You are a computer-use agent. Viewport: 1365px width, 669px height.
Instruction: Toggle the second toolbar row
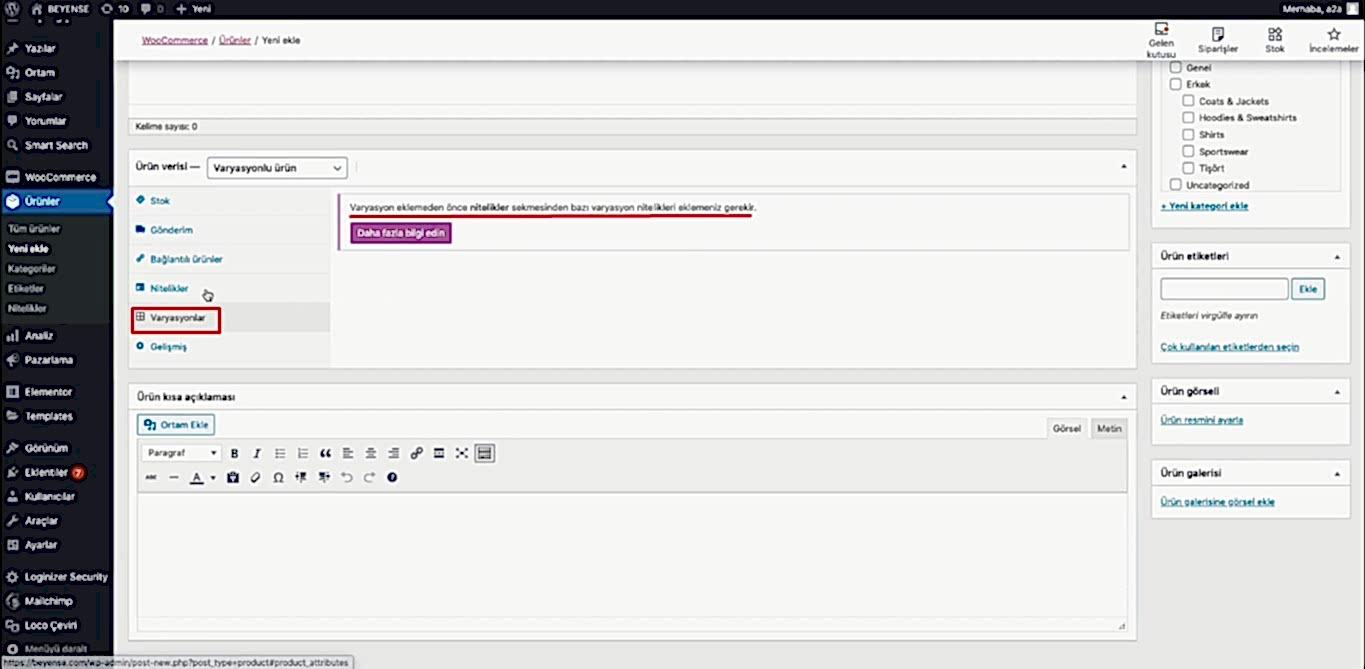[485, 453]
